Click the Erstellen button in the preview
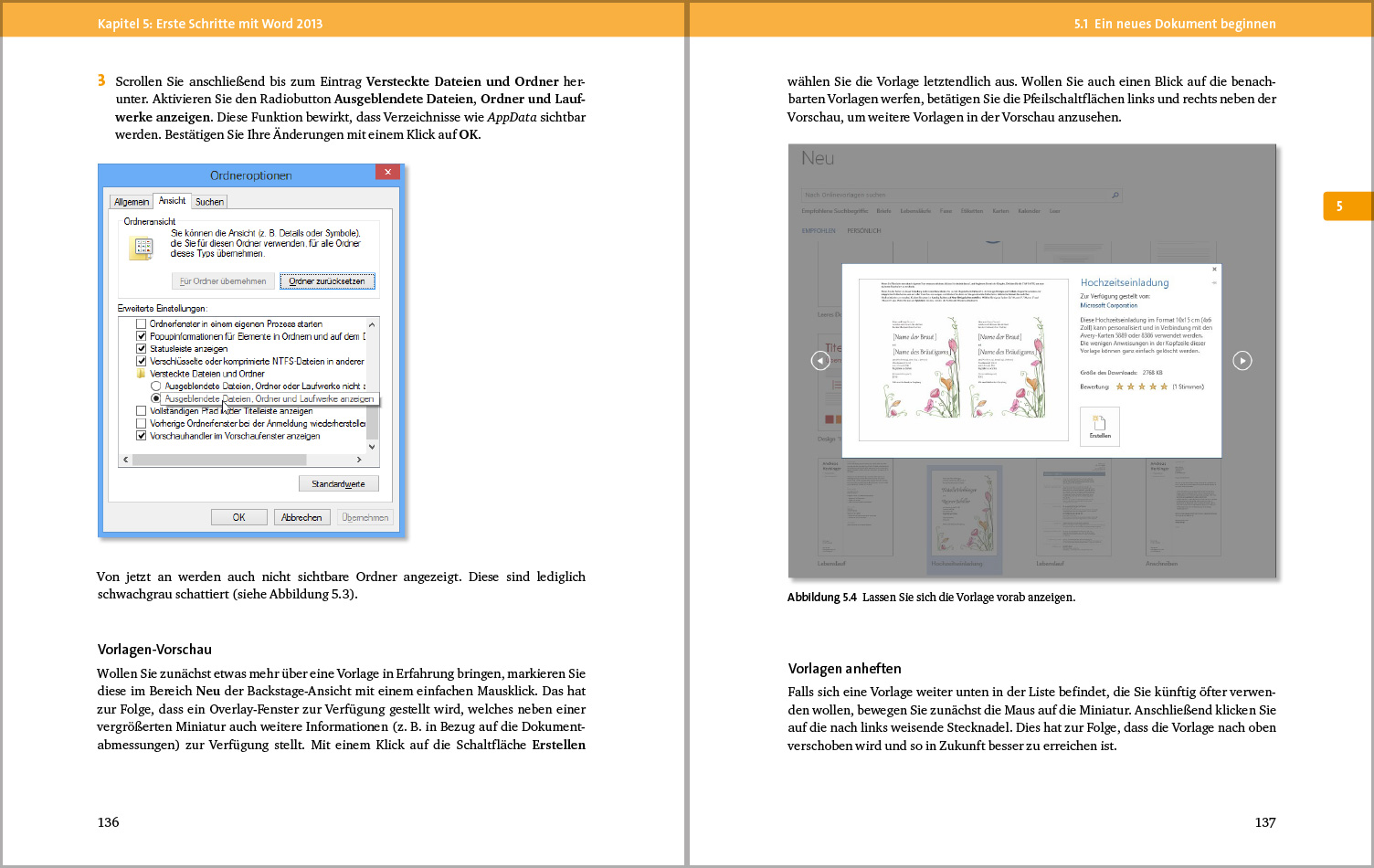 point(1100,426)
